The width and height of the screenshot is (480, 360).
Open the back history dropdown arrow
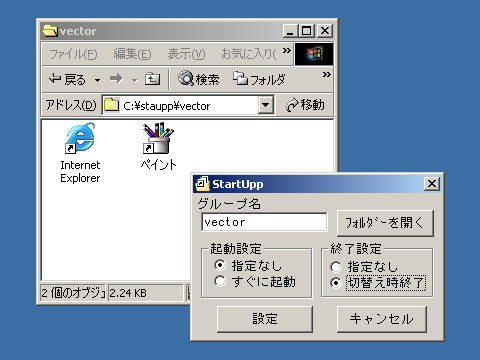pyautogui.click(x=97, y=80)
